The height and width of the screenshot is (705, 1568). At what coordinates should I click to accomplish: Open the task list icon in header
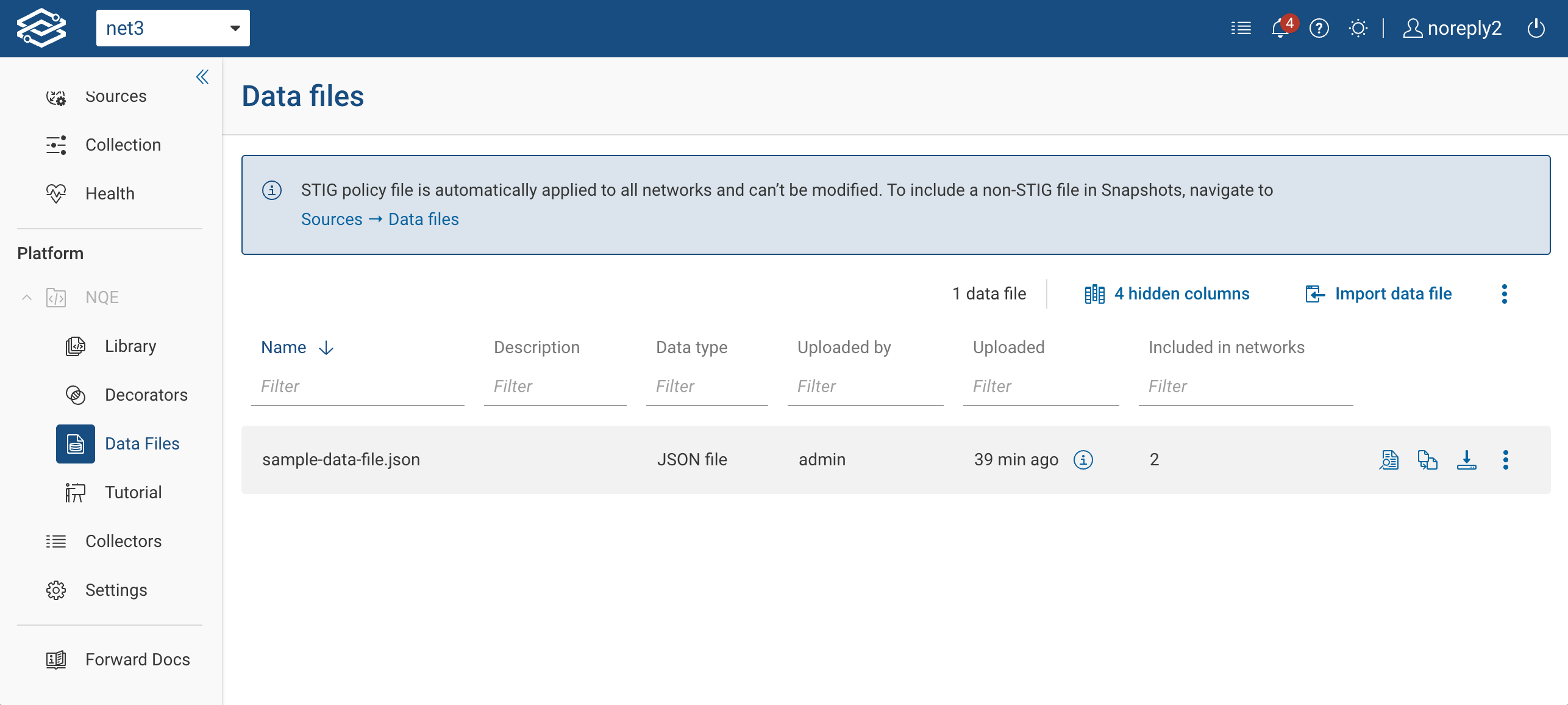click(x=1241, y=28)
